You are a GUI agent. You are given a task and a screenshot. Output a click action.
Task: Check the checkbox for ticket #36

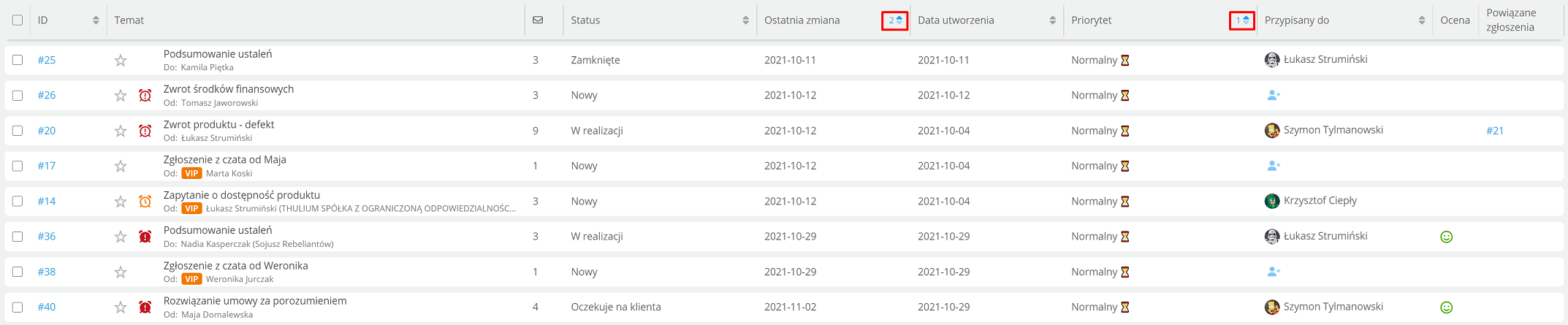click(18, 237)
